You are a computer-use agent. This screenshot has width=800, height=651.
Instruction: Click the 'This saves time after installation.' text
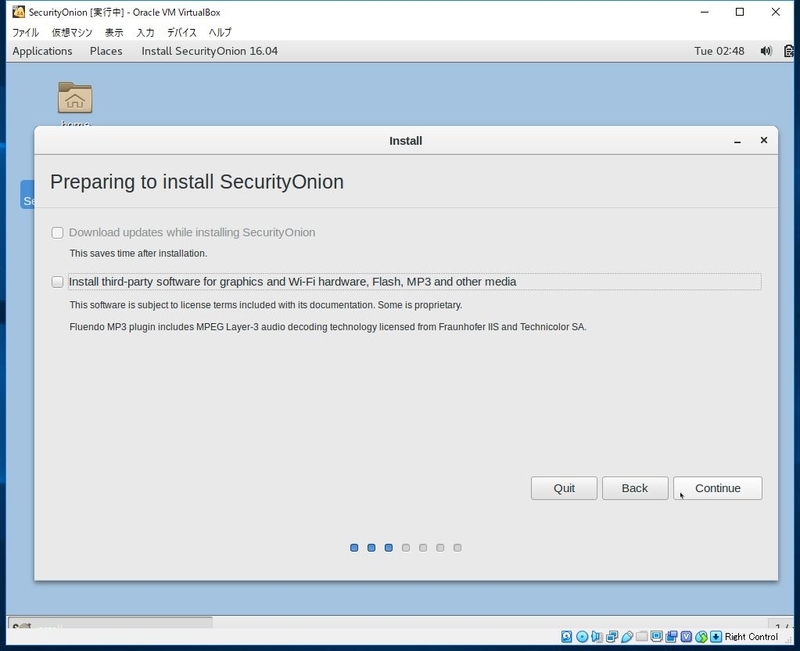point(138,253)
